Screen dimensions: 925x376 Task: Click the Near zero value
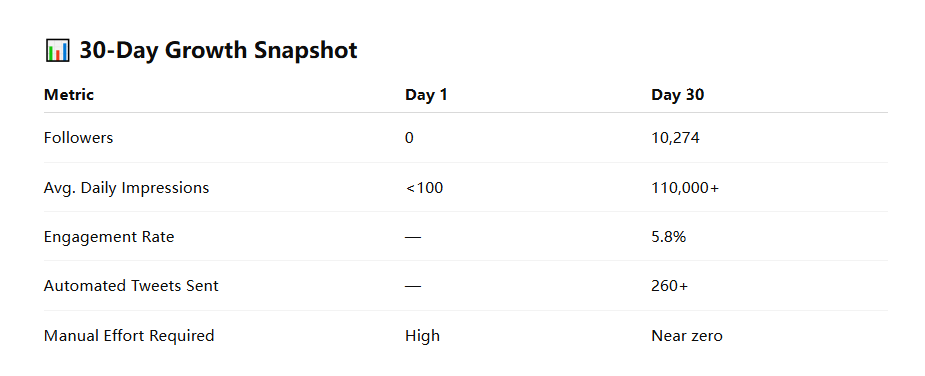point(687,336)
